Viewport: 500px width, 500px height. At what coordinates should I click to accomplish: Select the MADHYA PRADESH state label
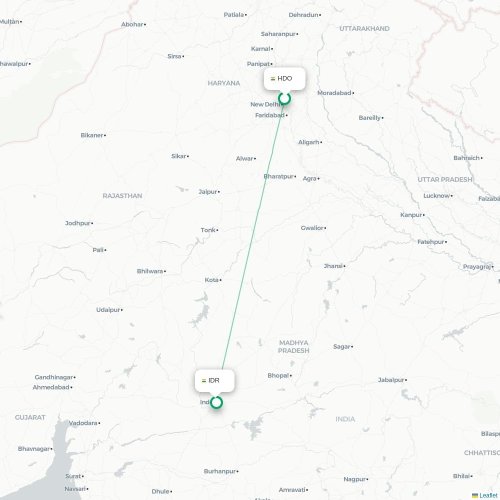(293, 347)
